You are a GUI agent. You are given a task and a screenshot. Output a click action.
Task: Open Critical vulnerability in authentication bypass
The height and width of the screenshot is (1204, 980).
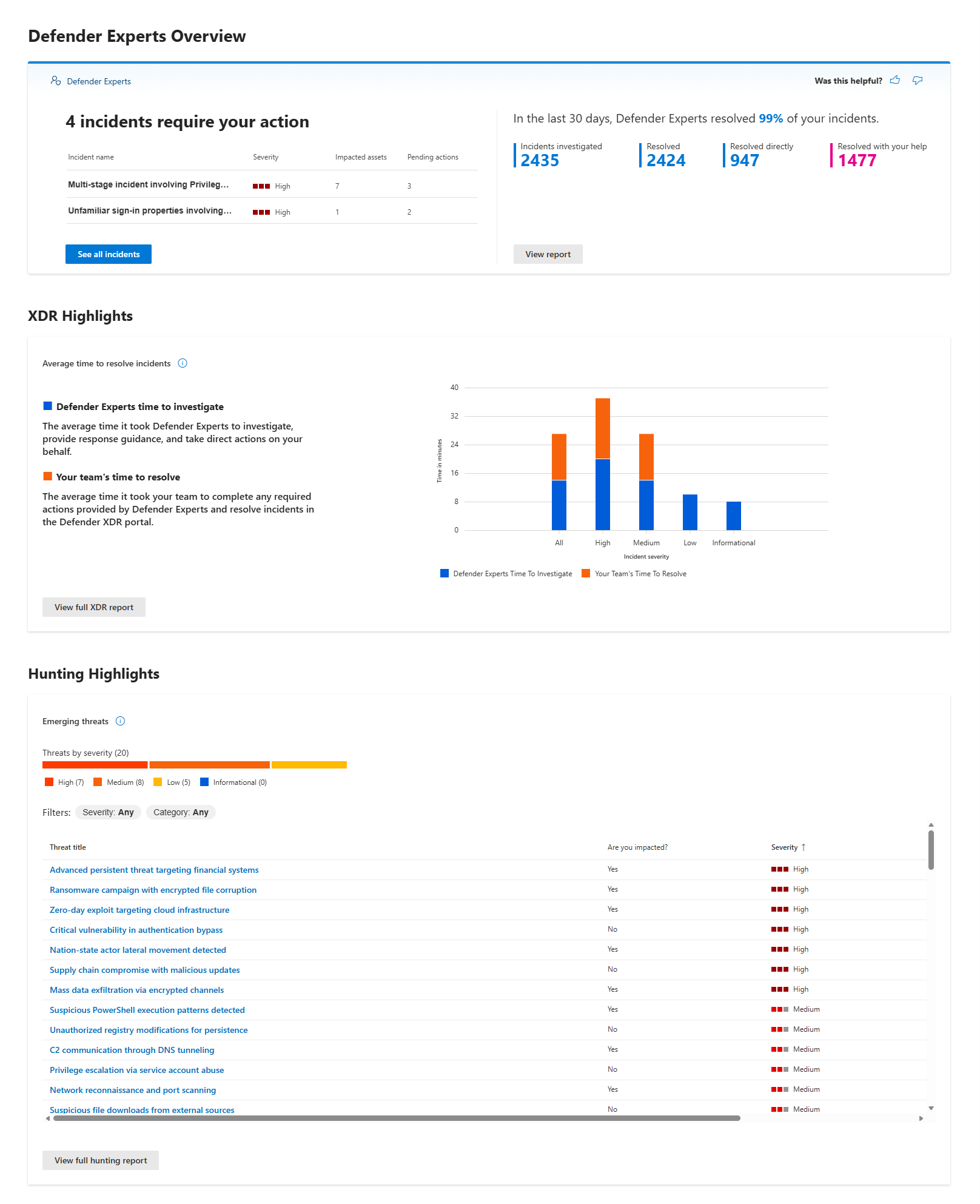pos(136,930)
